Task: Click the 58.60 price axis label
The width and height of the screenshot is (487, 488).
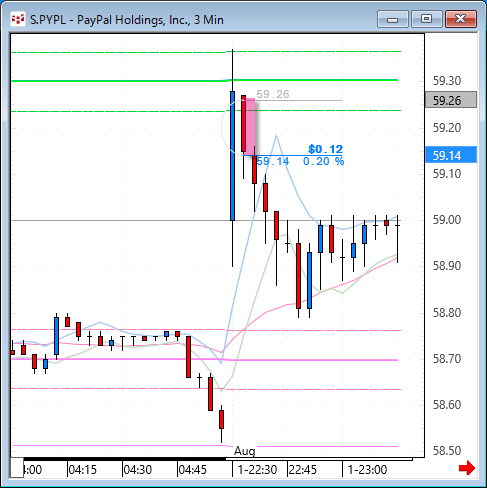Action: [x=447, y=405]
